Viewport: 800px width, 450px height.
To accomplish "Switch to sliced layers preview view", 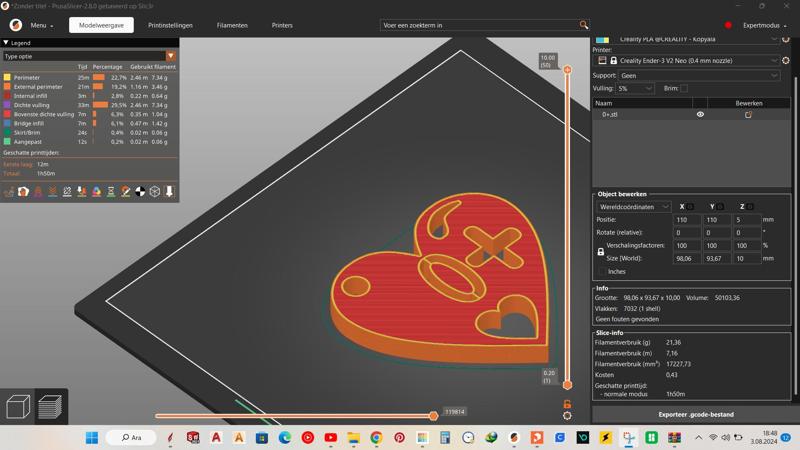I will tap(51, 407).
